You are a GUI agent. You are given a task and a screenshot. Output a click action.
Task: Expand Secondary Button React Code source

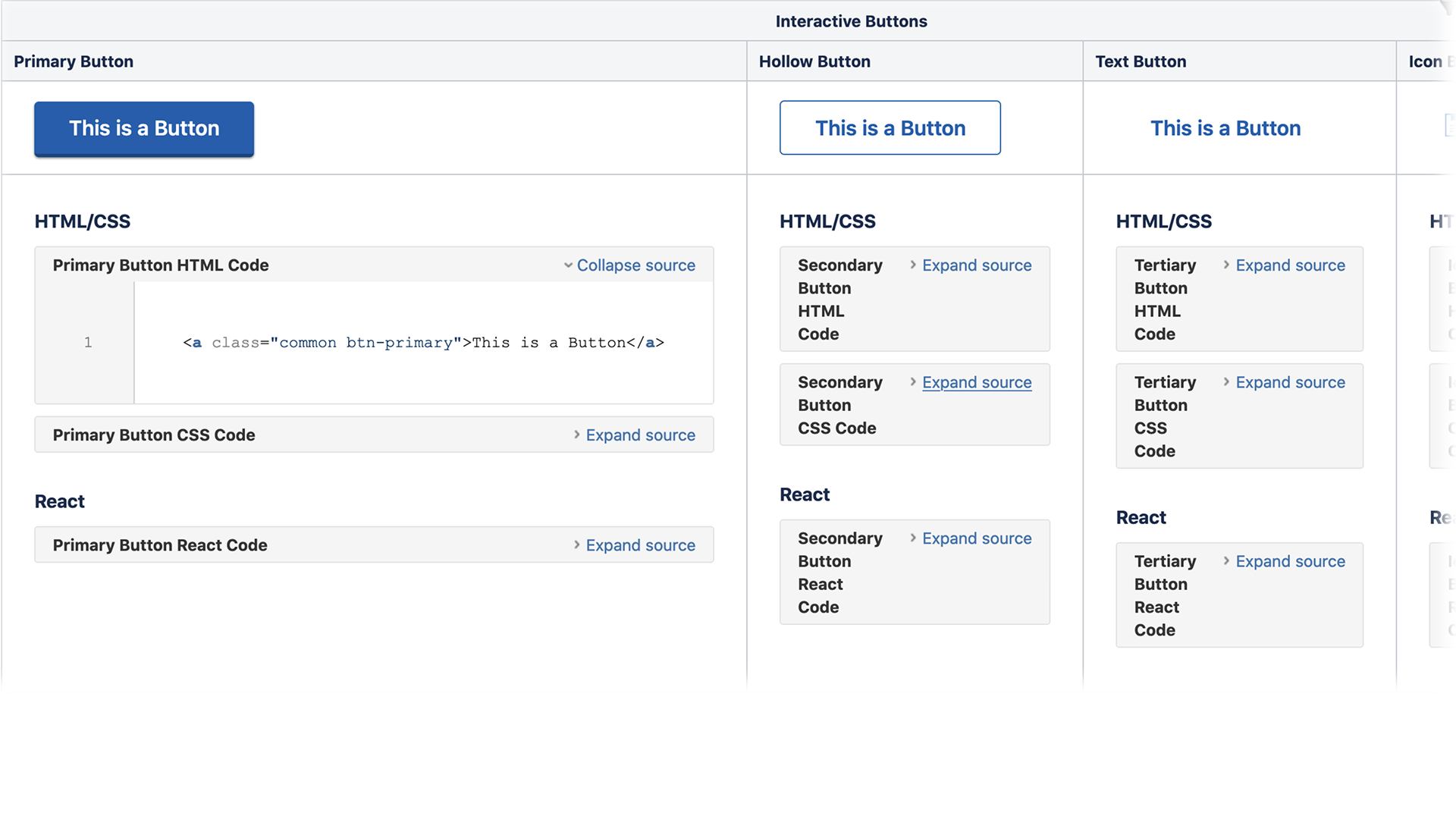click(x=976, y=538)
